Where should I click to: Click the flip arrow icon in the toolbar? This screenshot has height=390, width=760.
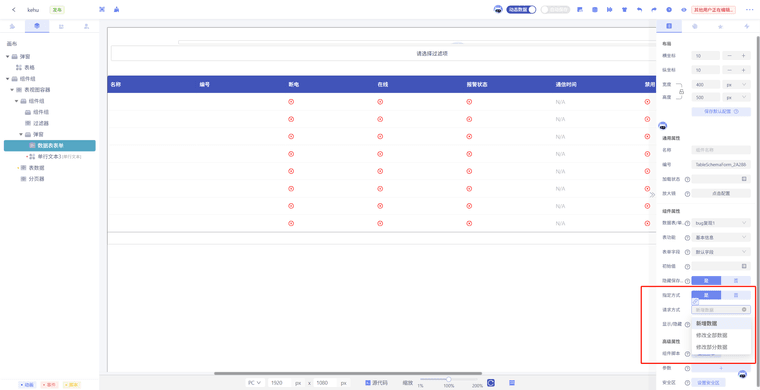pos(610,9)
